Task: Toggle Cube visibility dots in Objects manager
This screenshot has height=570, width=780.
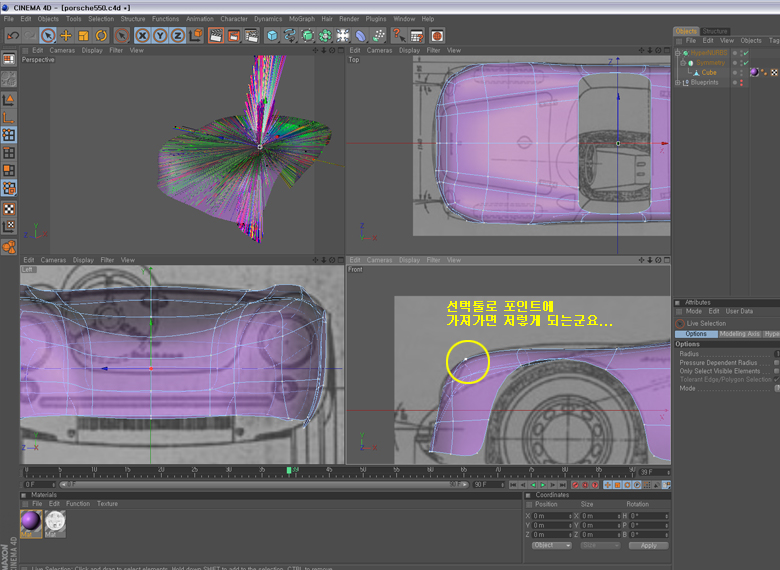Action: 741,73
